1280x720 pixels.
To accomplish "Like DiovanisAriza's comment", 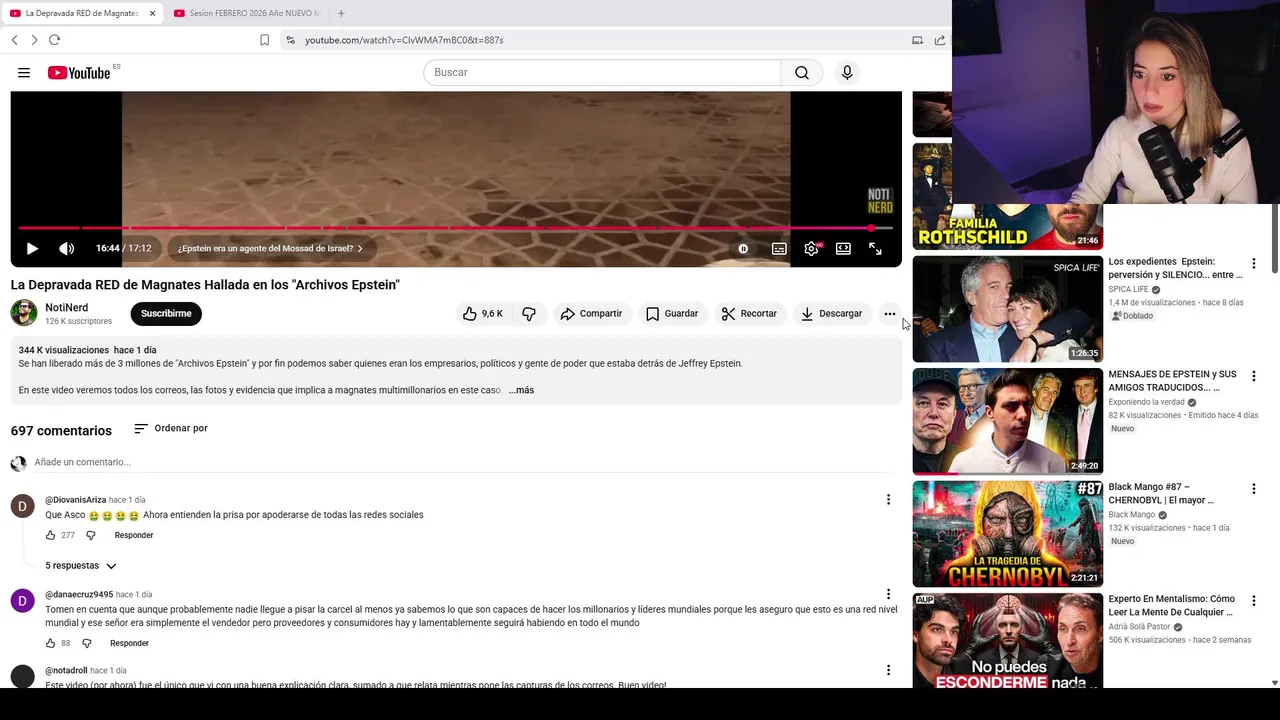I will click(50, 535).
